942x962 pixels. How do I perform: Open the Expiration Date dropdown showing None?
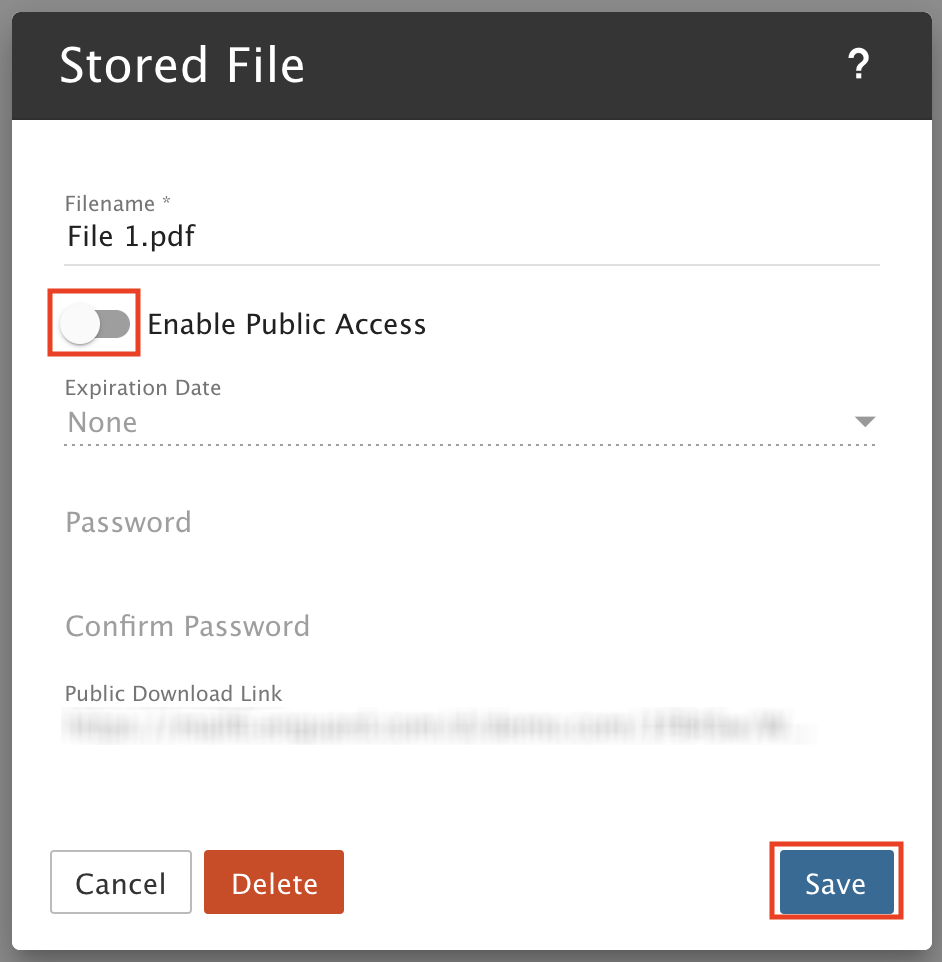point(471,422)
